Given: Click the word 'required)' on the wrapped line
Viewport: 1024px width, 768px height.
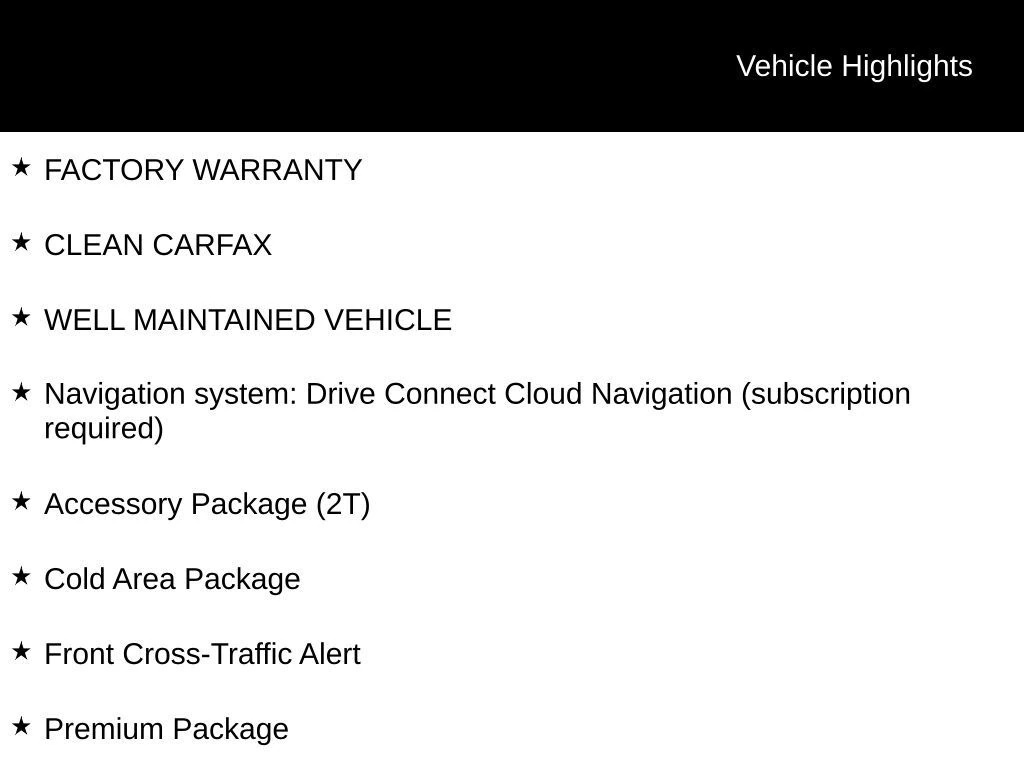Looking at the screenshot, I should (x=104, y=429).
